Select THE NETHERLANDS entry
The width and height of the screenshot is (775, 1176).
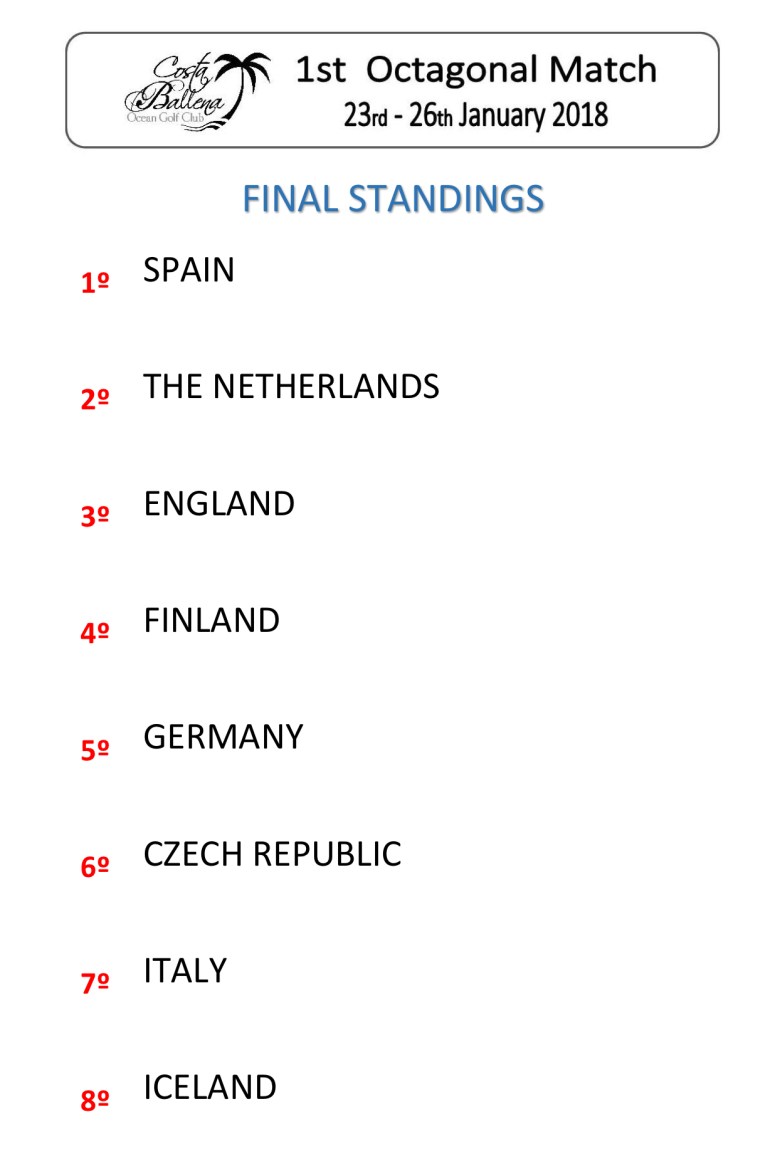(291, 387)
